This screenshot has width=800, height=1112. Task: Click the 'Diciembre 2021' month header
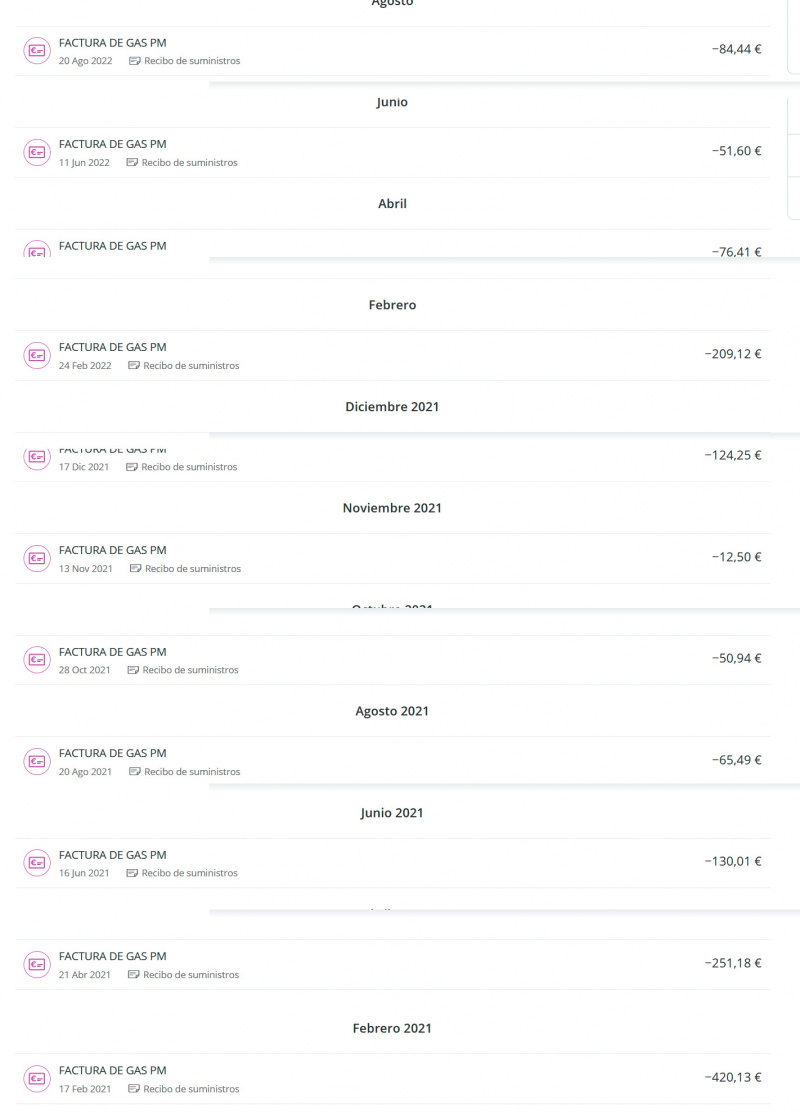392,407
